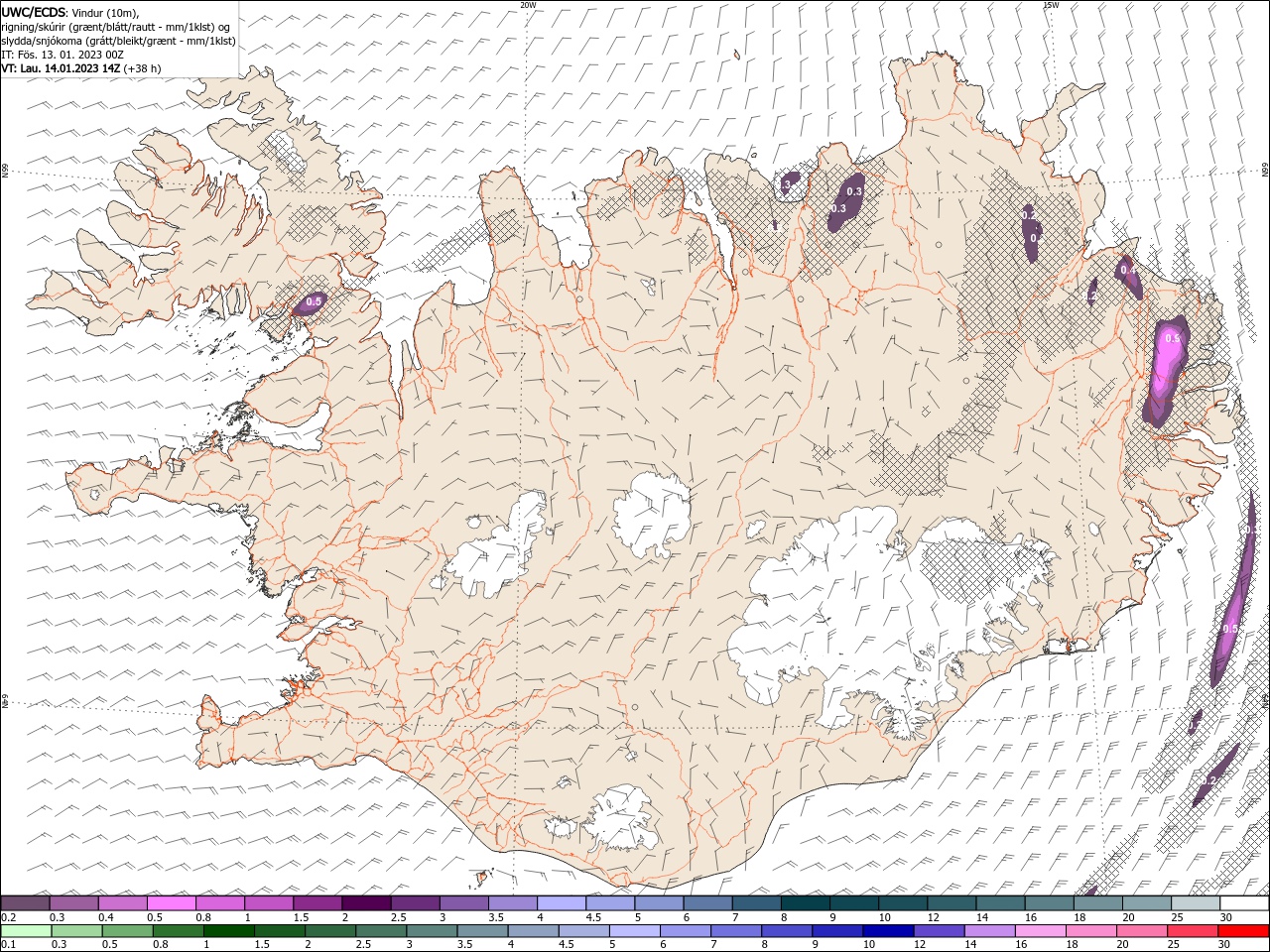Image resolution: width=1270 pixels, height=952 pixels.
Task: Click the 'UWC/ECDS' title text
Action: 35,12
